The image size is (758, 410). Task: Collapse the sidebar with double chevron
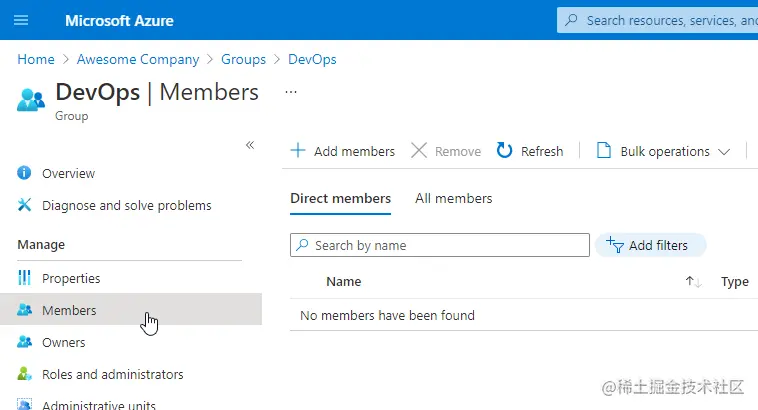point(250,145)
